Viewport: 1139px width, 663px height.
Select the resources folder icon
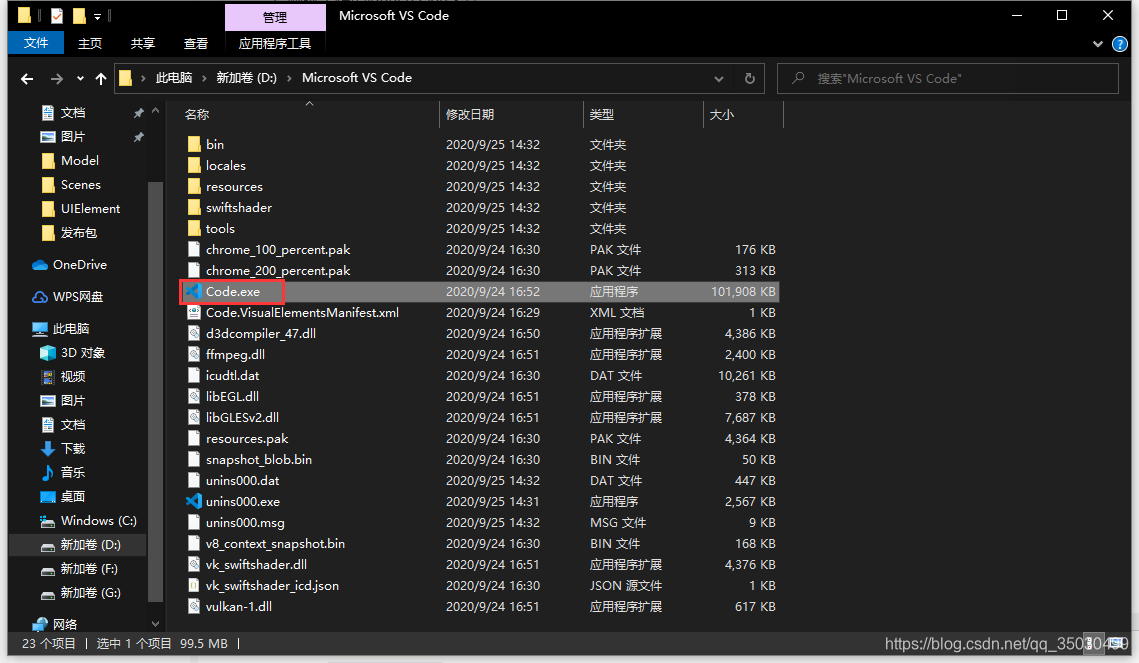click(x=194, y=186)
